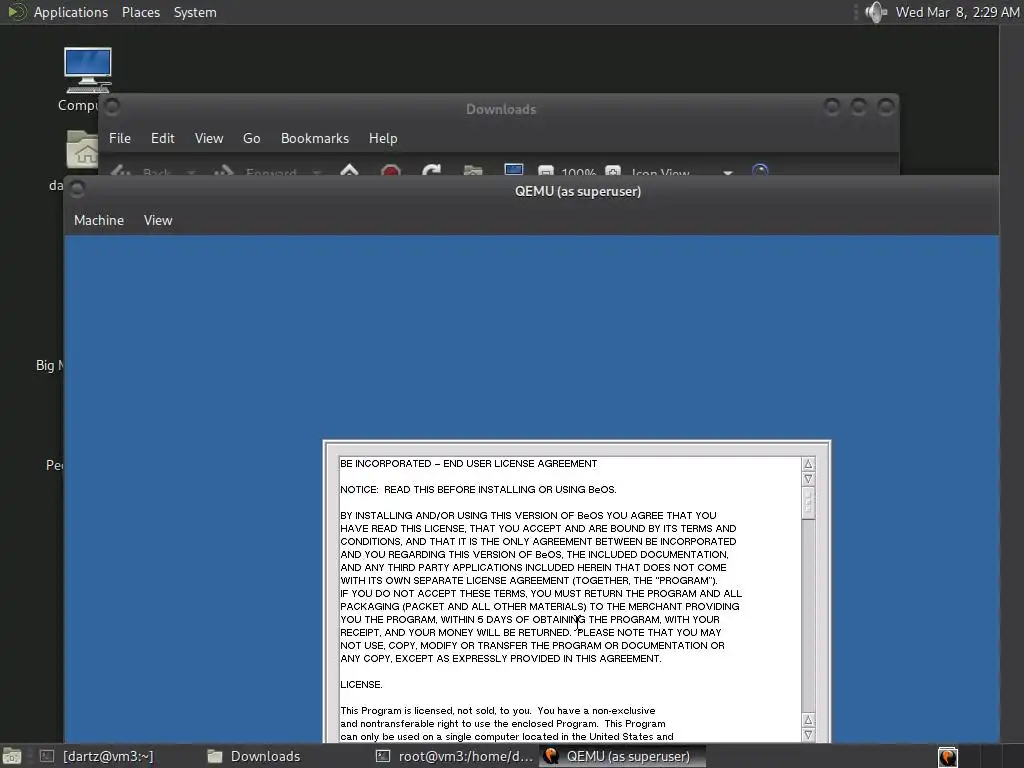1024x768 pixels.
Task: Click Up arrow in Downloads toolbar
Action: point(349,170)
